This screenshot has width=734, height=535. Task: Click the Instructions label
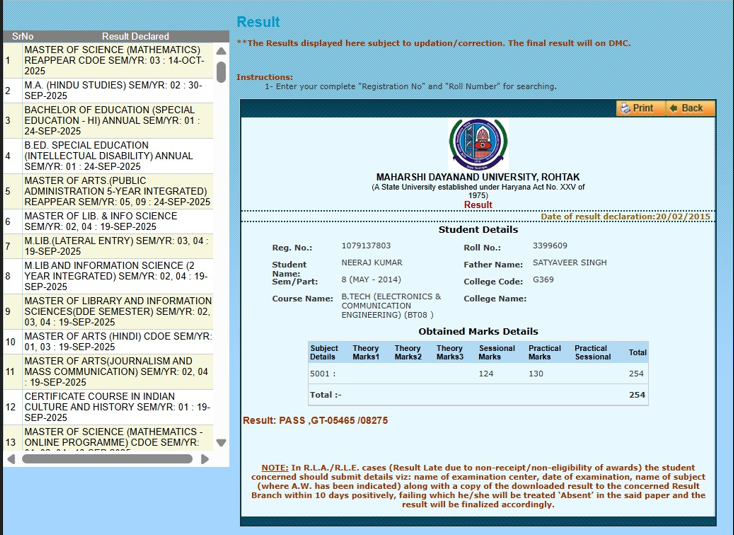click(x=264, y=77)
